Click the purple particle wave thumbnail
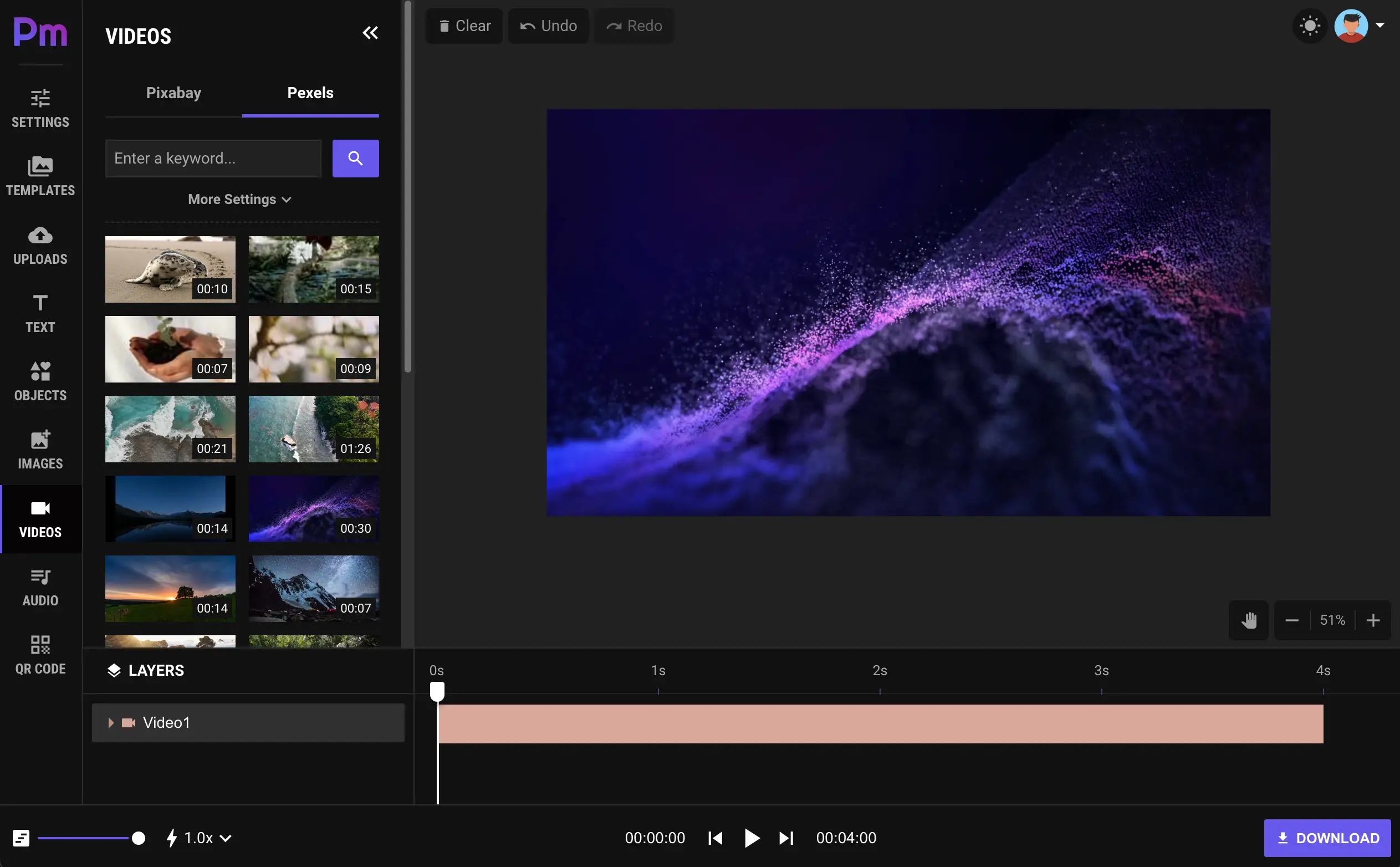The width and height of the screenshot is (1400, 867). tap(313, 509)
